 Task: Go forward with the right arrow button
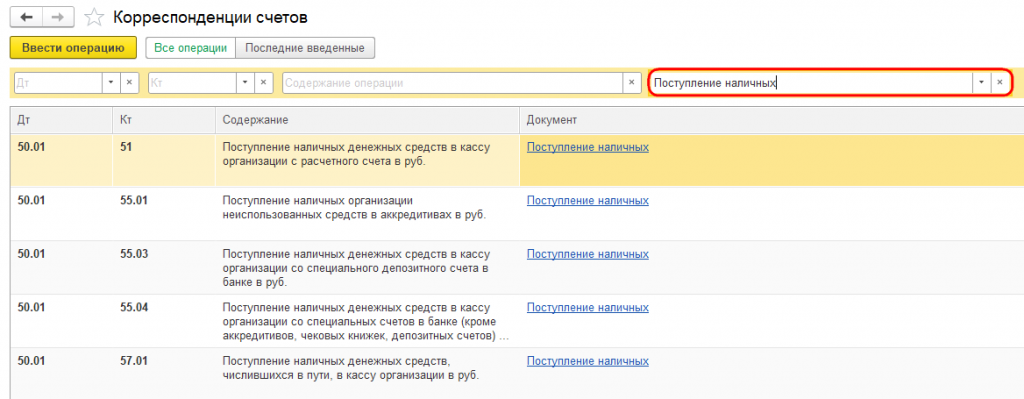coord(57,18)
